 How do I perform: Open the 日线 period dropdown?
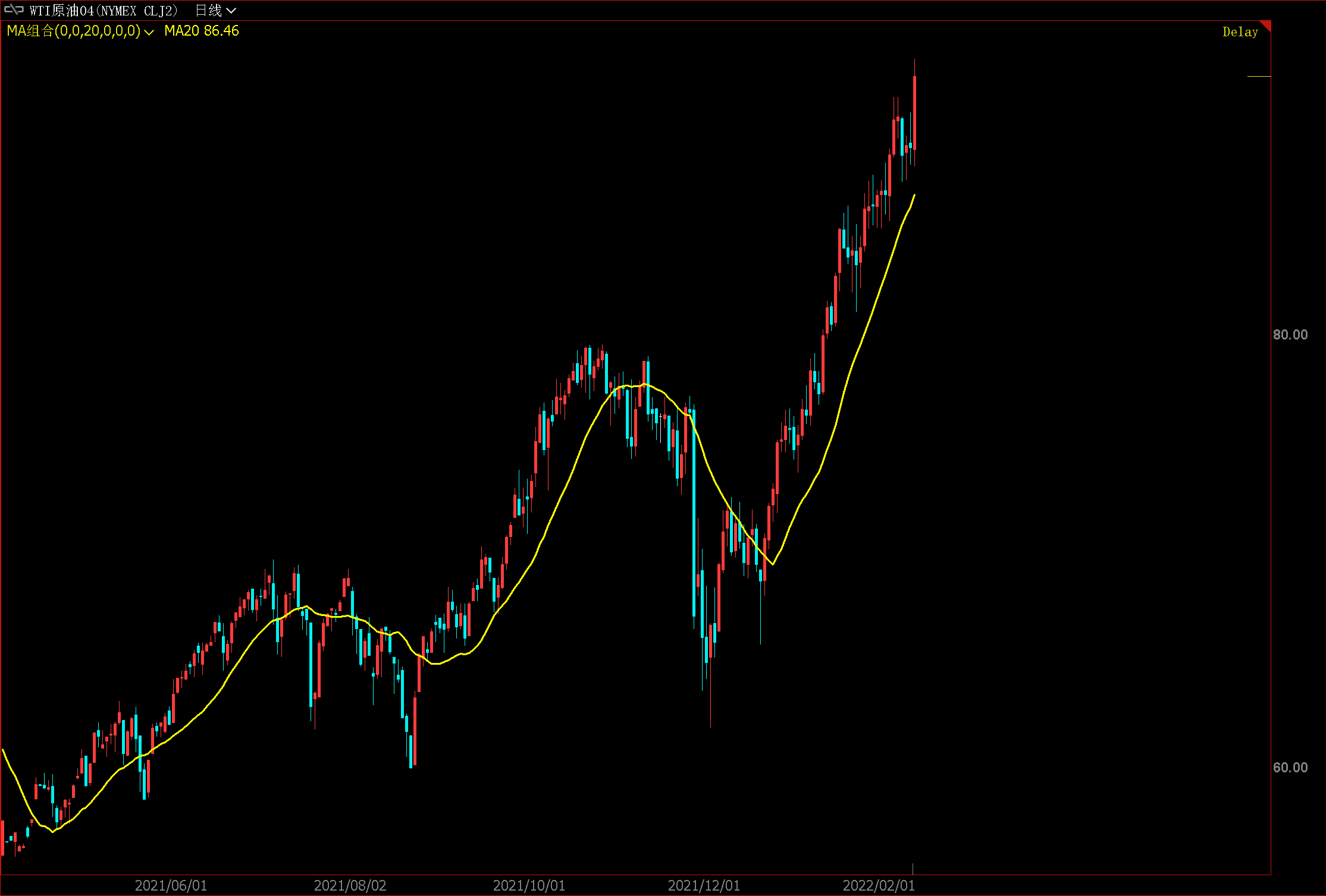[x=209, y=11]
